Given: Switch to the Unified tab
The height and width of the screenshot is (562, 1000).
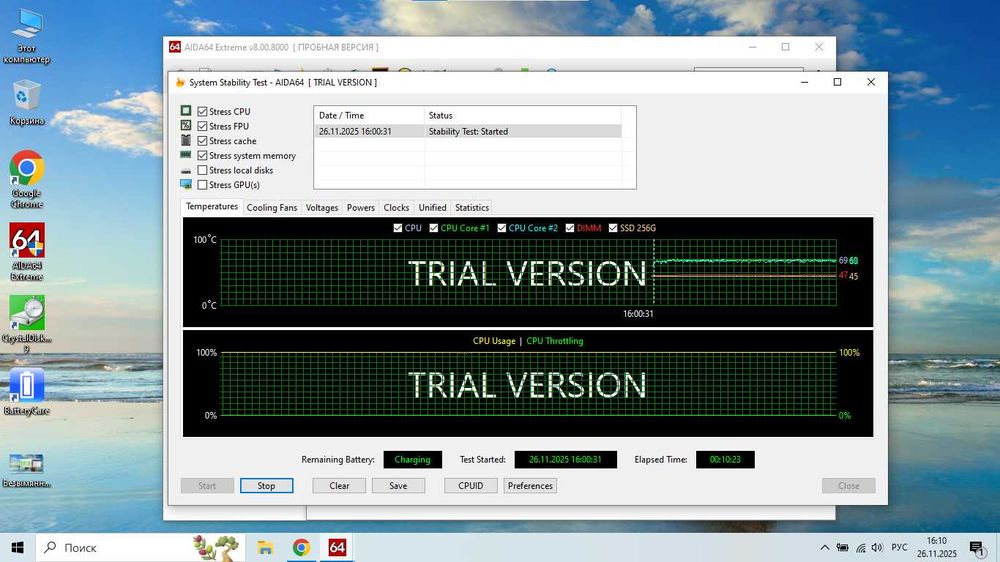Looking at the screenshot, I should coord(432,207).
